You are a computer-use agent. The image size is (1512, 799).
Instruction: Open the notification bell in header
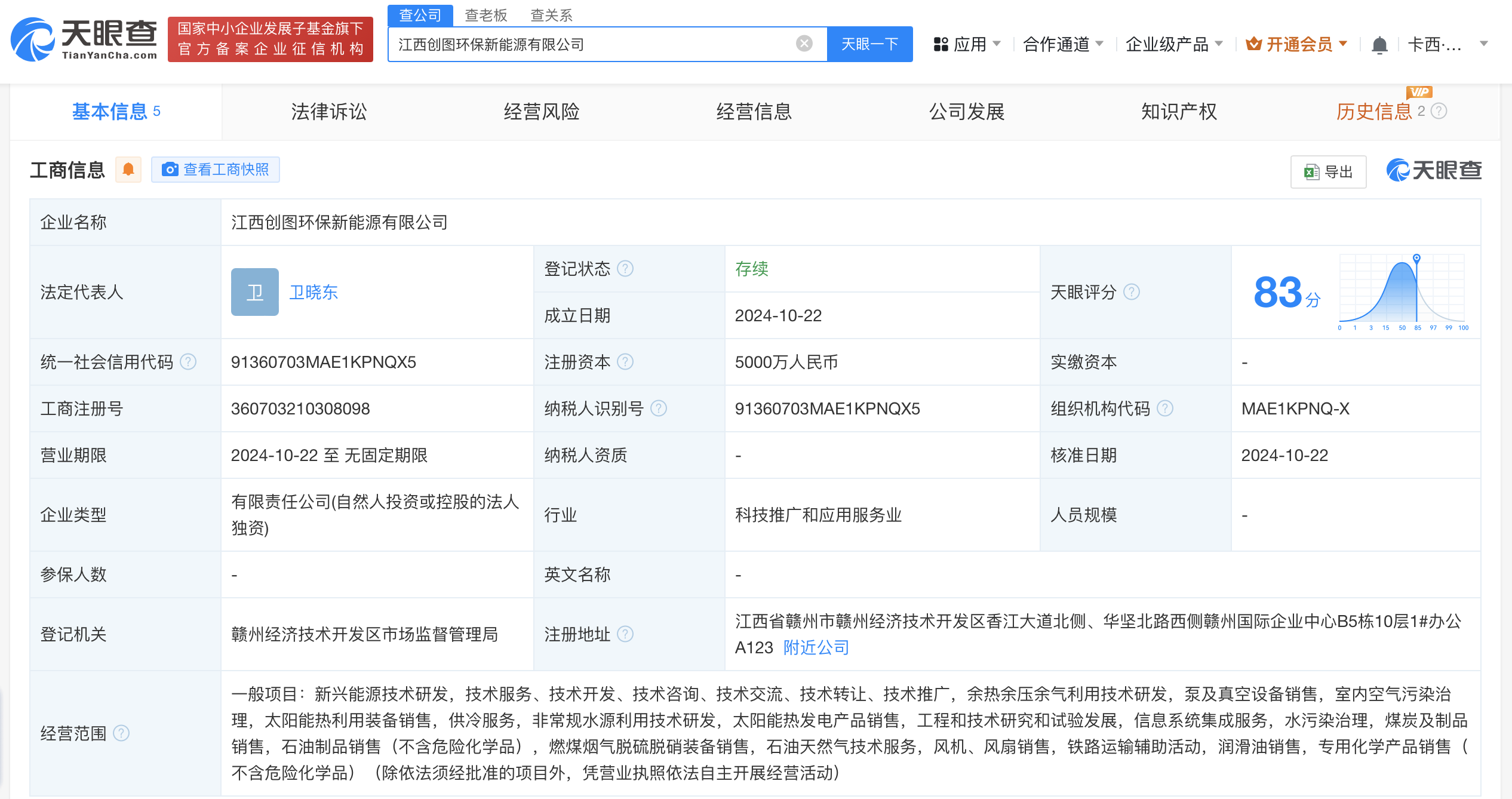pos(1379,45)
